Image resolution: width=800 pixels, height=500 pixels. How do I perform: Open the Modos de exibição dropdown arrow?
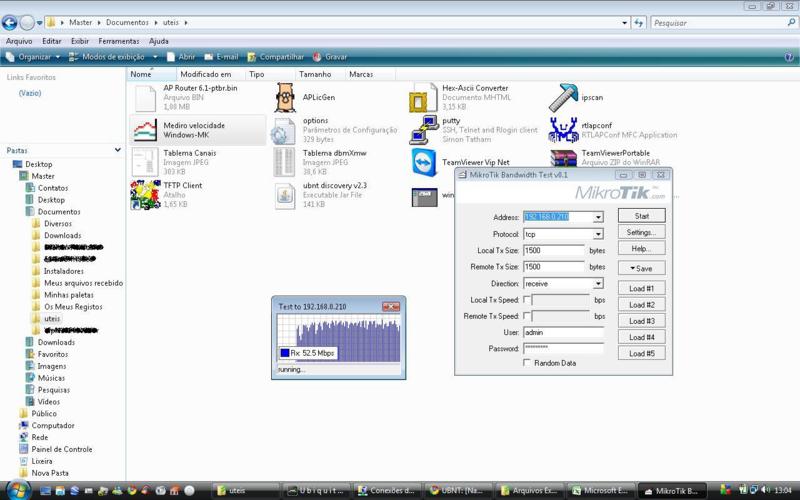[155, 57]
